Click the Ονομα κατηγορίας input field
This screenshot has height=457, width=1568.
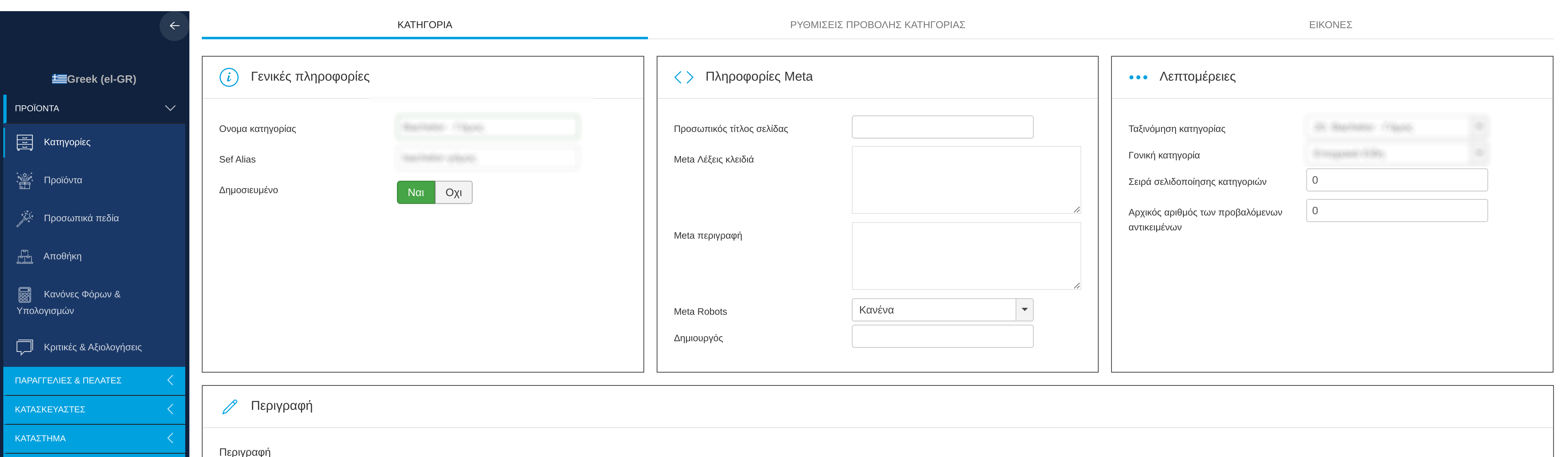488,127
